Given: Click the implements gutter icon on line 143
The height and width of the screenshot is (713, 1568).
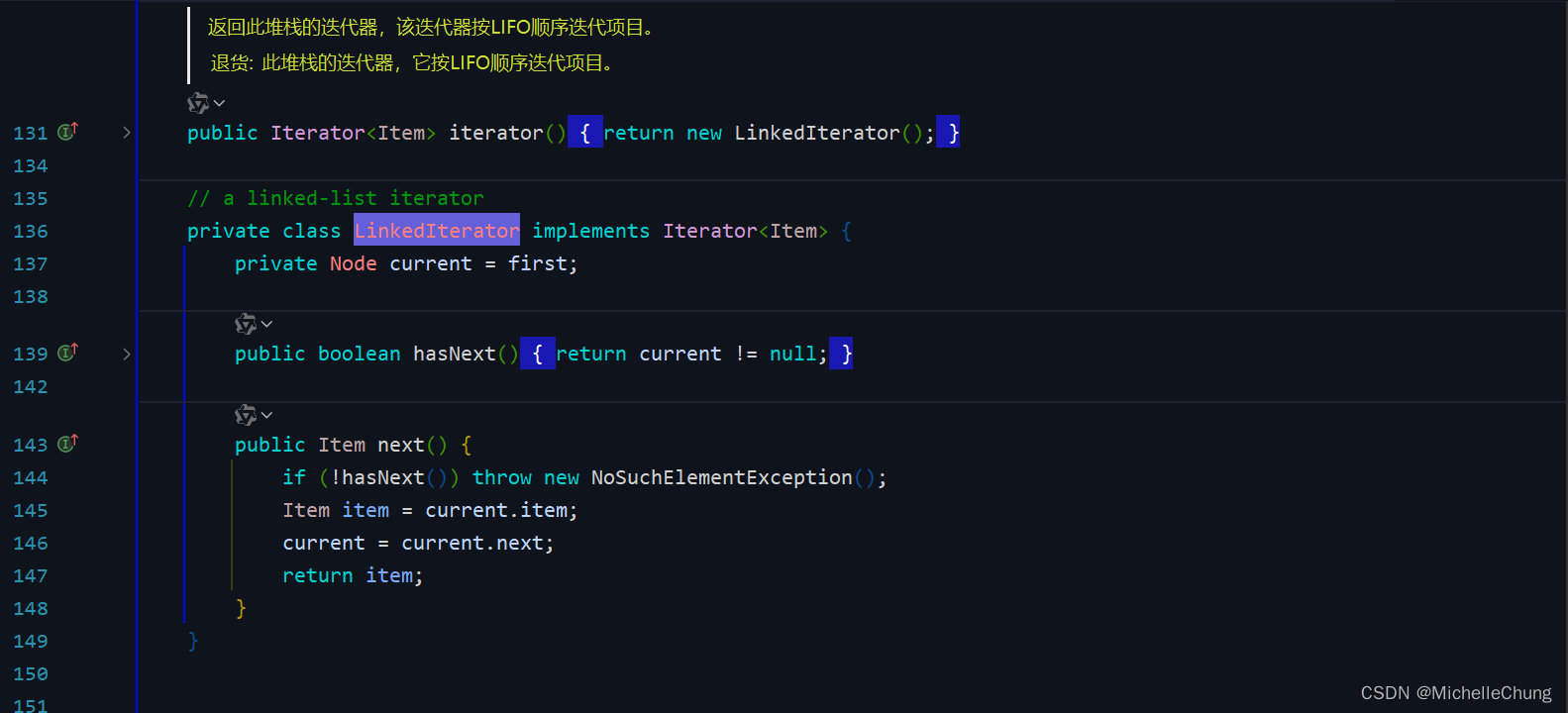Looking at the screenshot, I should point(67,444).
